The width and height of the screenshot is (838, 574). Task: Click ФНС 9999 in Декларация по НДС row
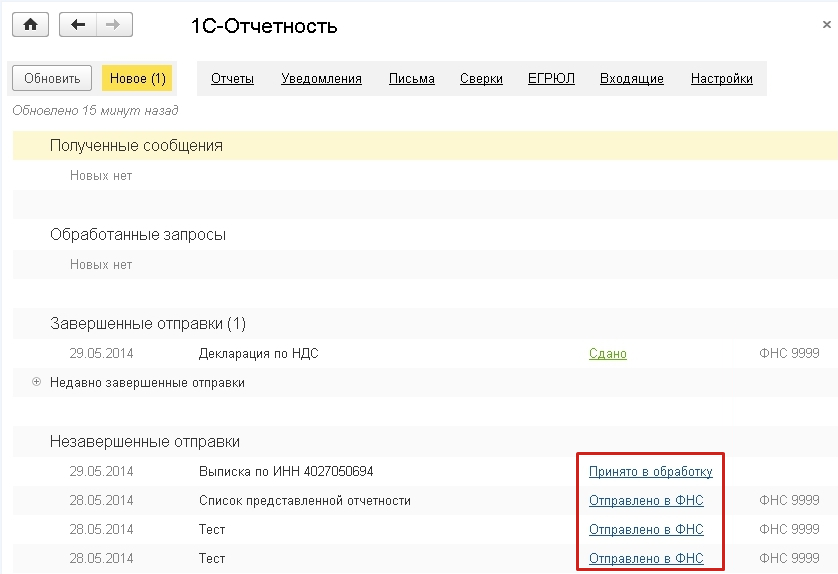click(789, 353)
